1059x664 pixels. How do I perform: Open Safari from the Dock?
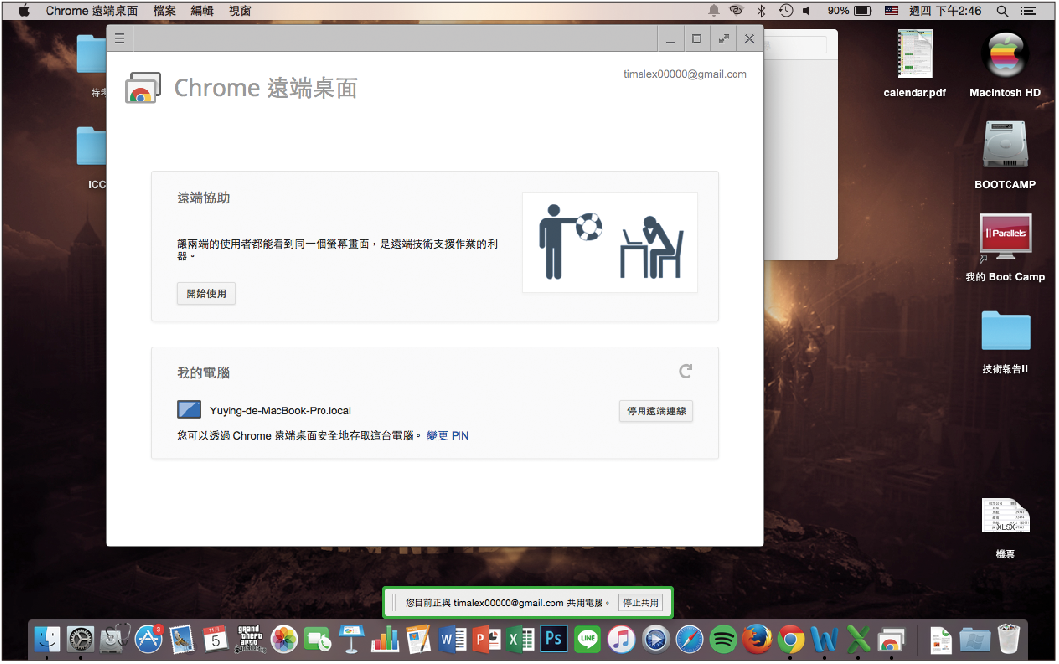coord(690,638)
